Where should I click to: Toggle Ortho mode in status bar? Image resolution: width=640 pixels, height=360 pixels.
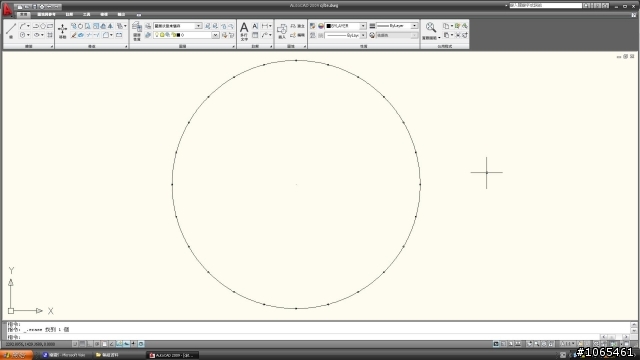pyautogui.click(x=89, y=344)
